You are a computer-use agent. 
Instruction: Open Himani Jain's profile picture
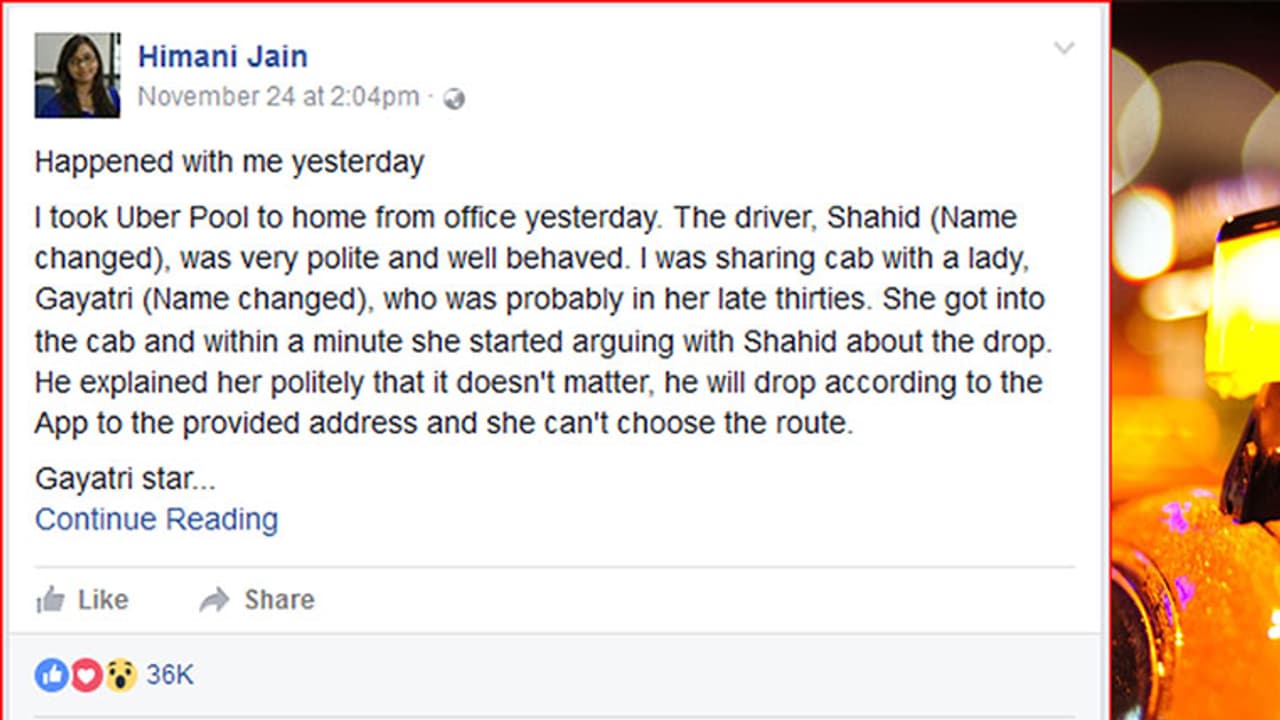pos(77,75)
